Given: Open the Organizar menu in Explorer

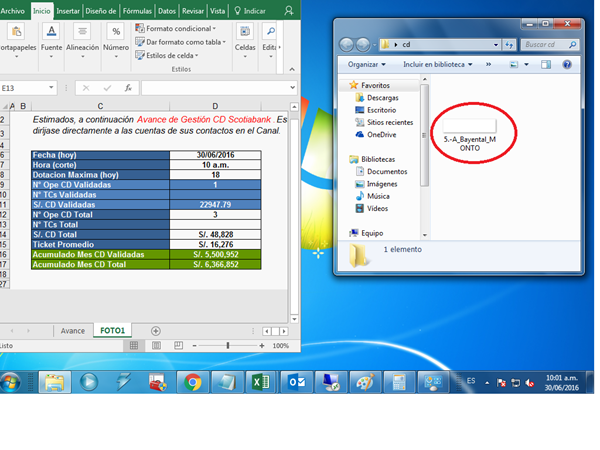Looking at the screenshot, I should pos(366,64).
